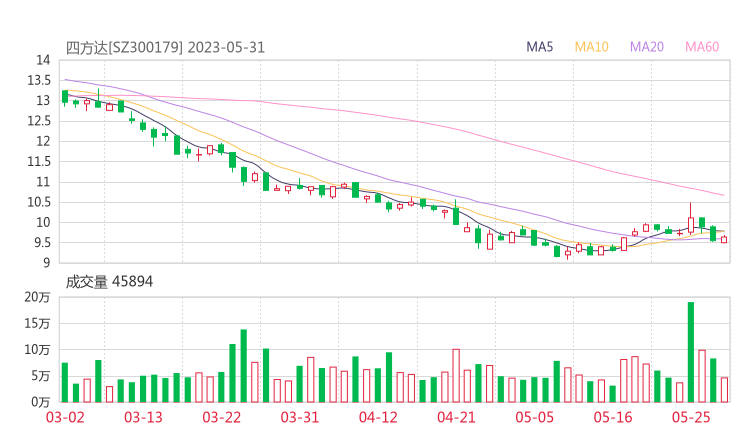Click the MA10 legend label

tap(591, 47)
